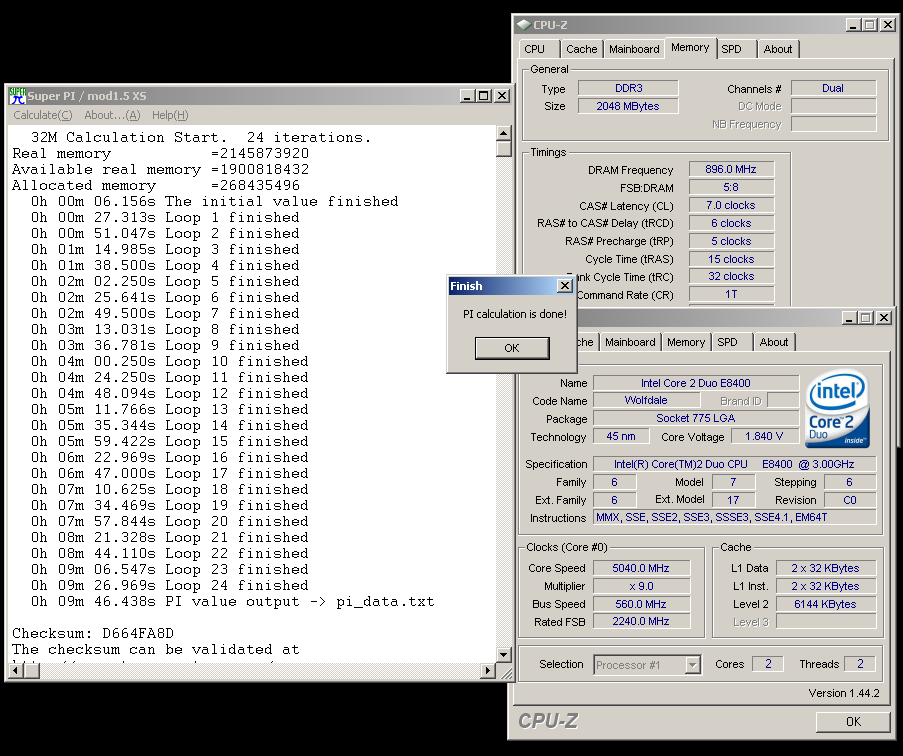Minimize the CPU-Z Memory window
The width and height of the screenshot is (903, 756).
[853, 25]
